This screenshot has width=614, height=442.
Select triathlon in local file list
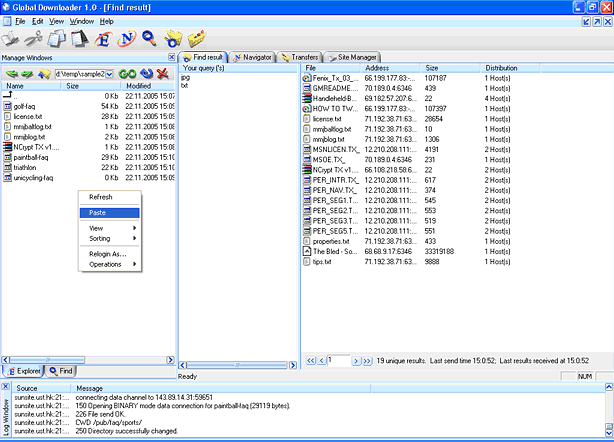point(25,168)
